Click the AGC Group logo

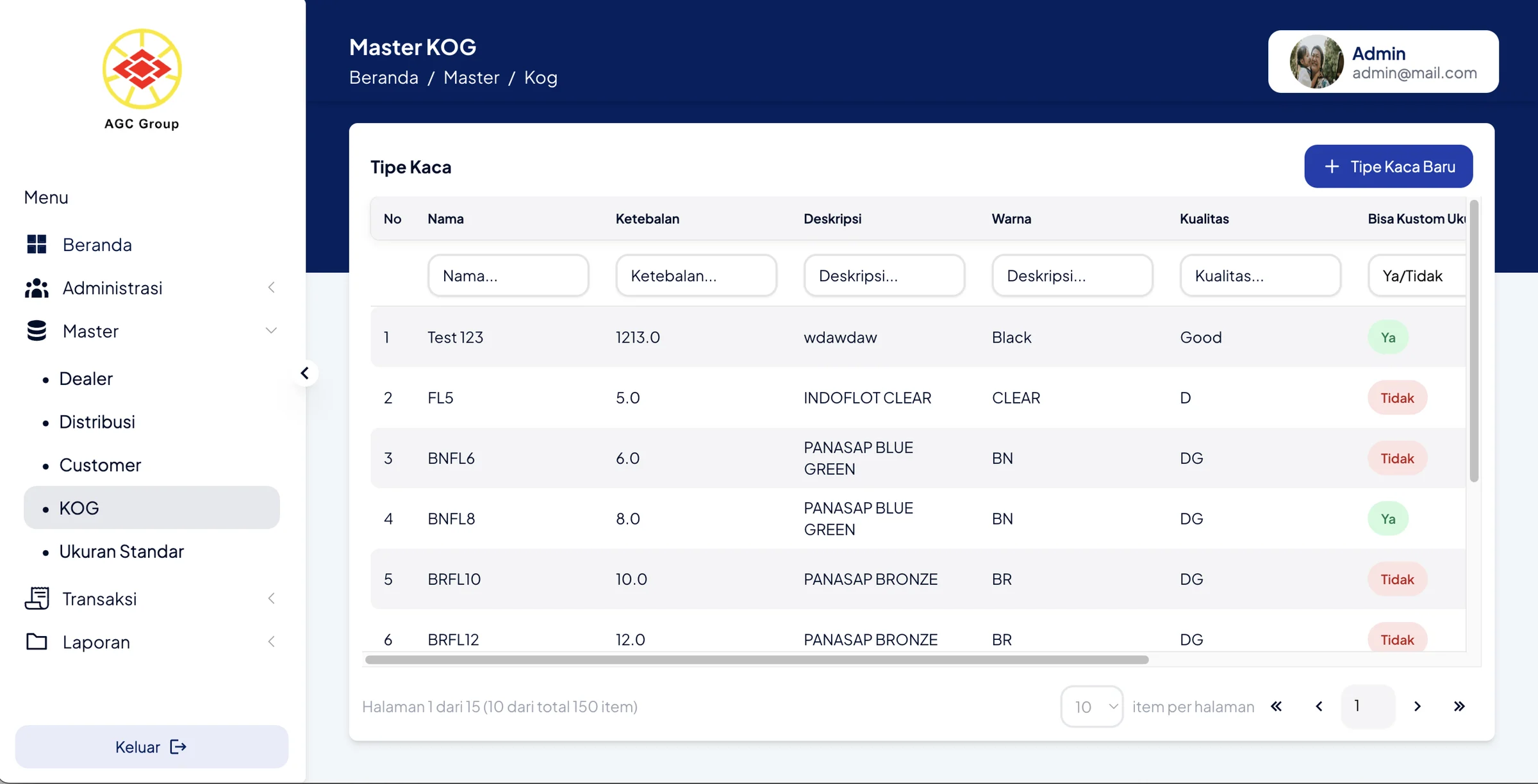click(142, 79)
